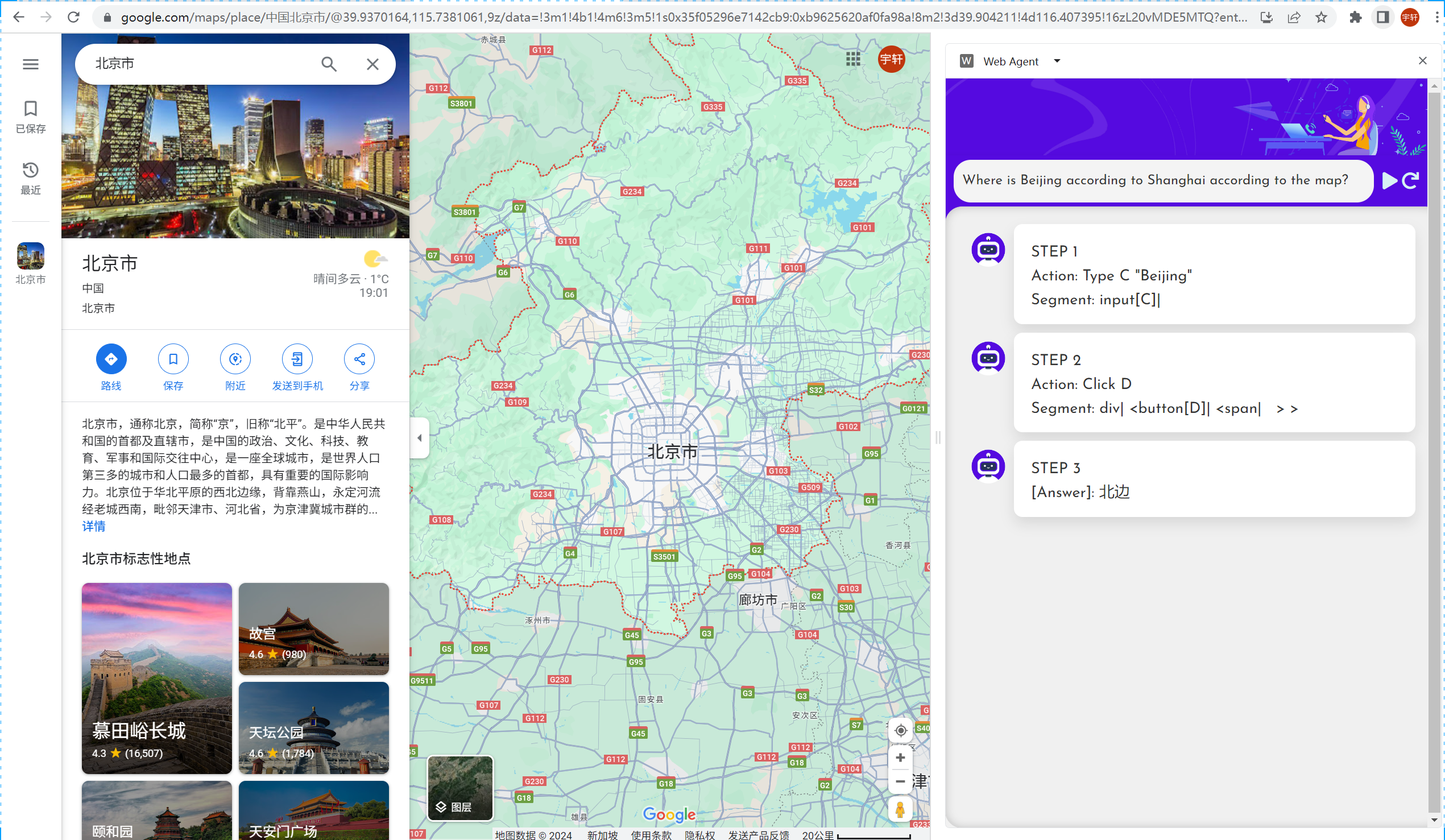Run the Web Agent with play button
The height and width of the screenshot is (840, 1445).
point(1390,181)
